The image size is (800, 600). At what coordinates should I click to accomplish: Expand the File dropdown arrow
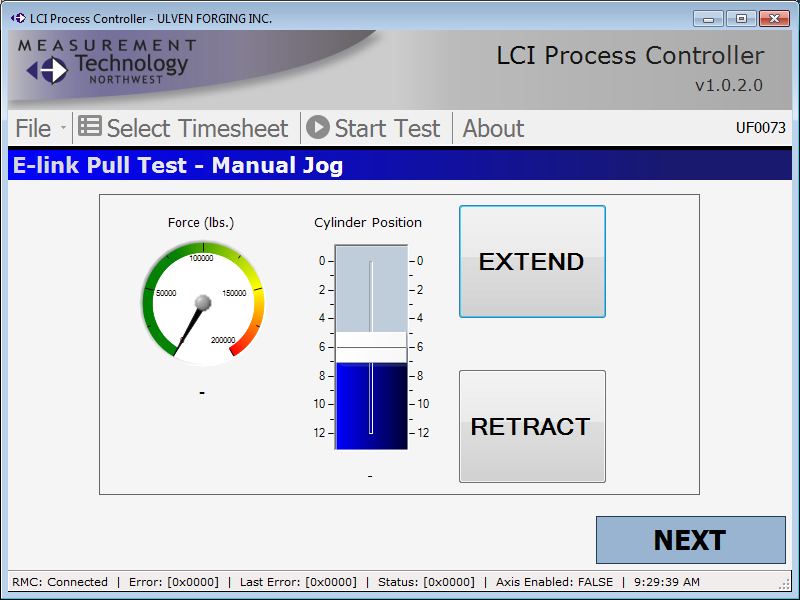tap(63, 129)
